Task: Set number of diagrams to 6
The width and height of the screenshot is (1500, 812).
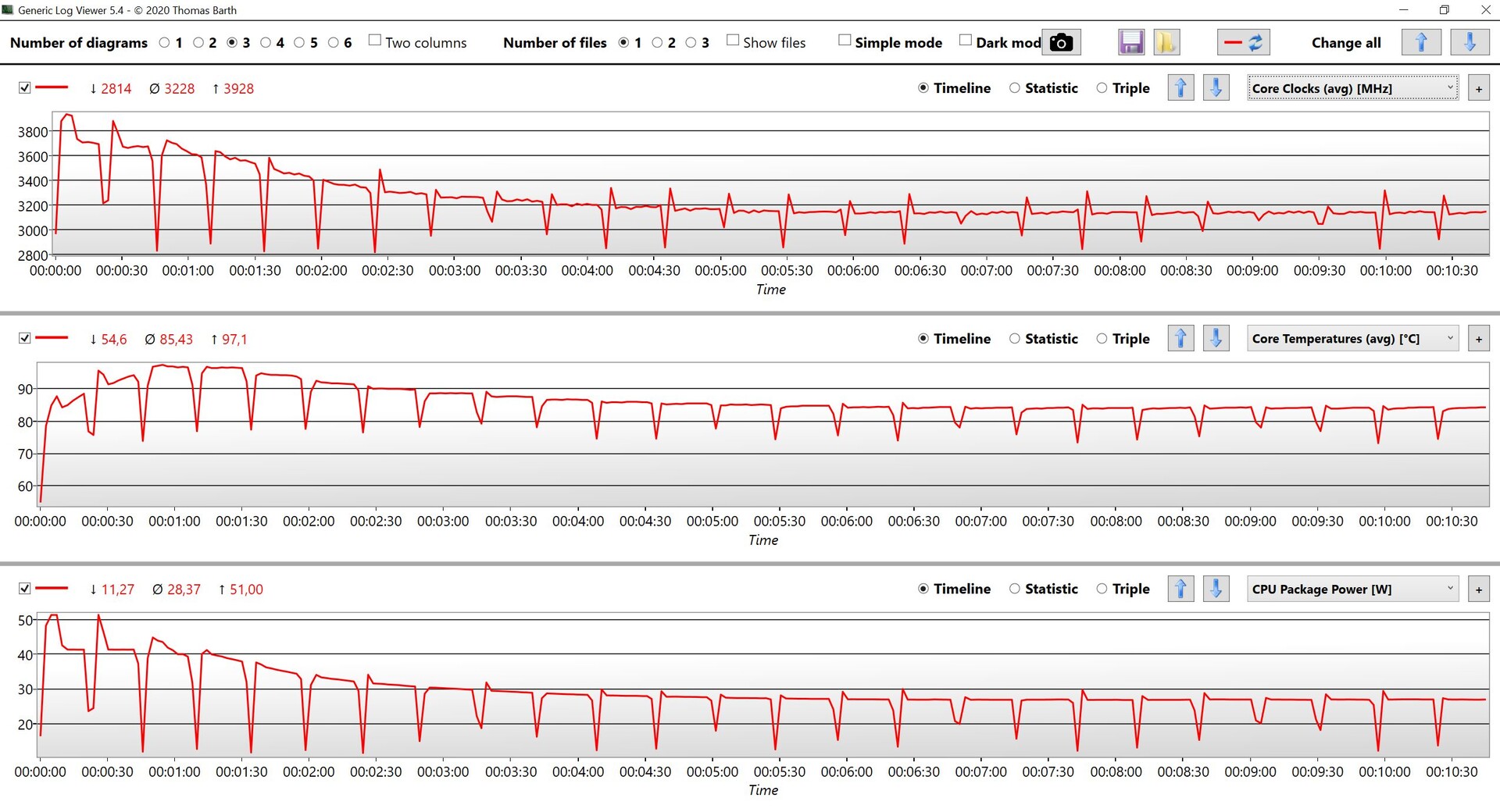Action: (334, 43)
